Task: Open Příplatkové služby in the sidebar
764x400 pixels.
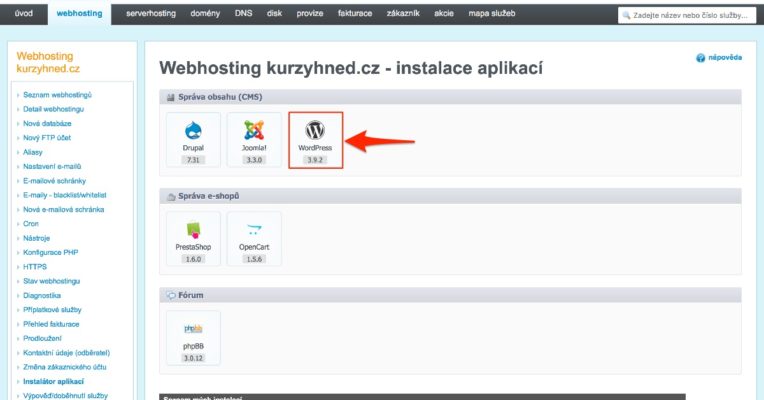Action: (x=52, y=310)
